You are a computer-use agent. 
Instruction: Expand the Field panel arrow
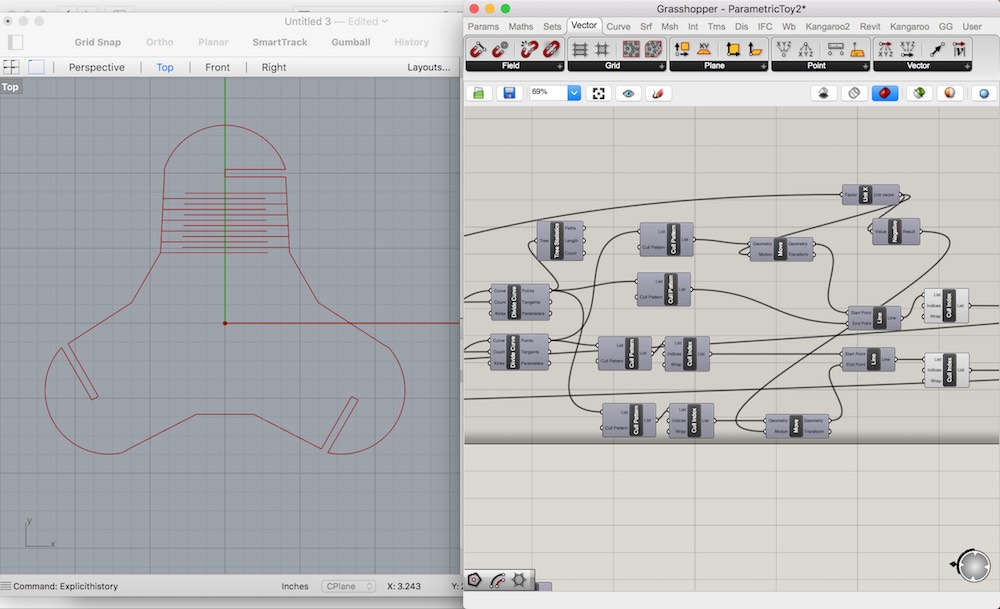coord(559,66)
